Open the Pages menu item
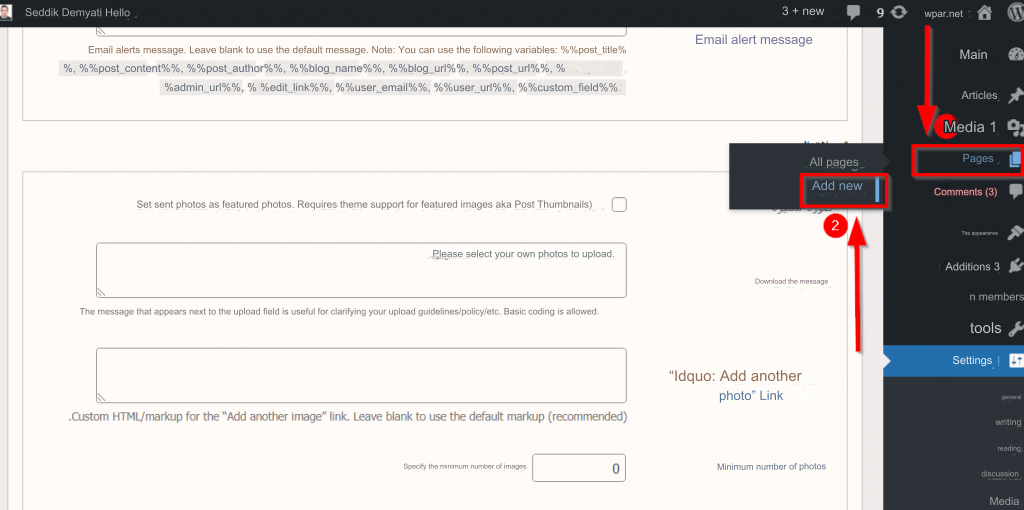 pos(978,159)
